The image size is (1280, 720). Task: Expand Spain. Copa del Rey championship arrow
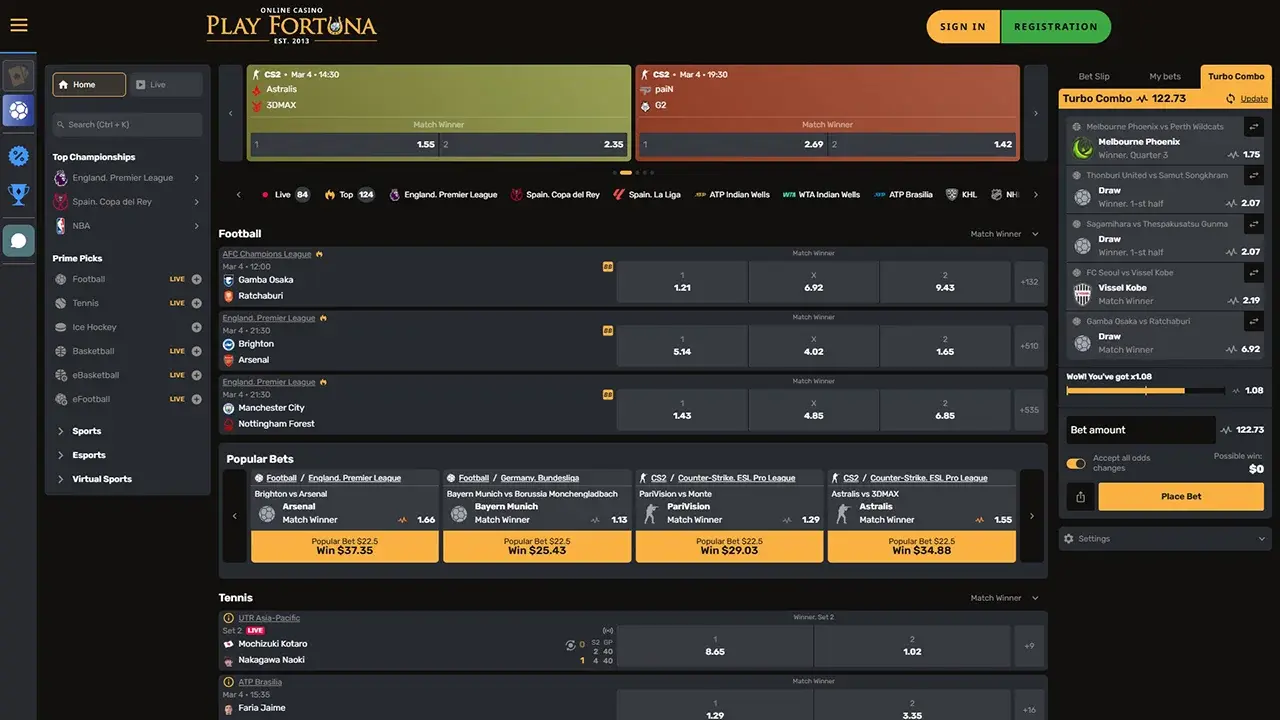pos(196,202)
